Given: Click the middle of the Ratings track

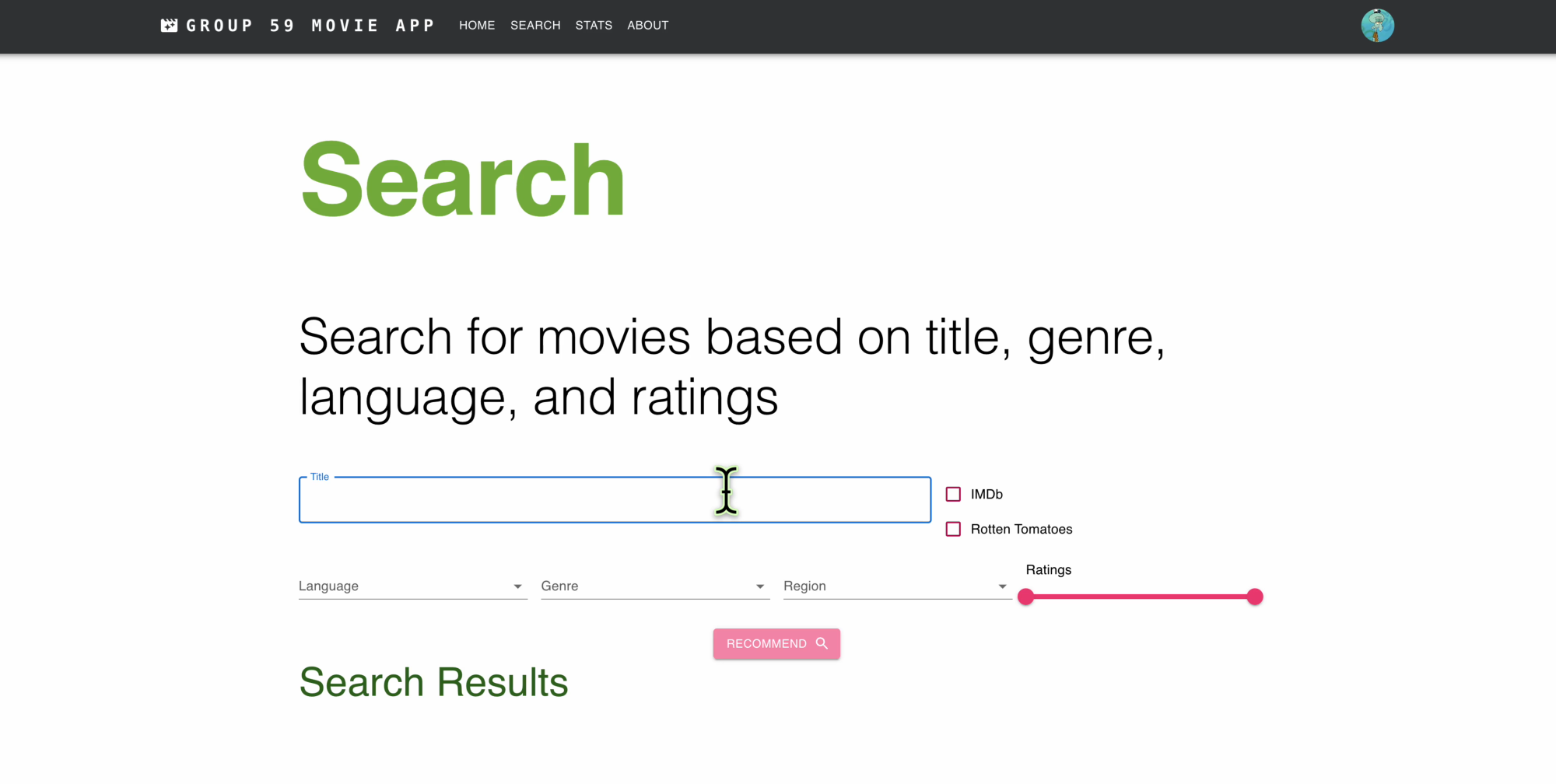Looking at the screenshot, I should pos(1141,597).
